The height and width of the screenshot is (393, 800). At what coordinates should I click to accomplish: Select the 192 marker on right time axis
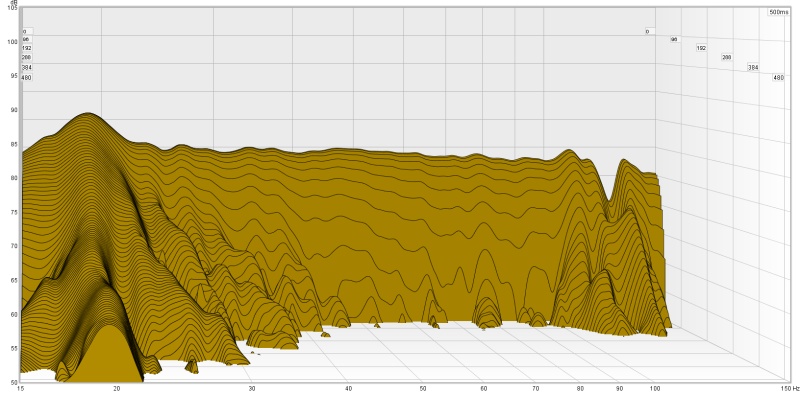pyautogui.click(x=702, y=48)
